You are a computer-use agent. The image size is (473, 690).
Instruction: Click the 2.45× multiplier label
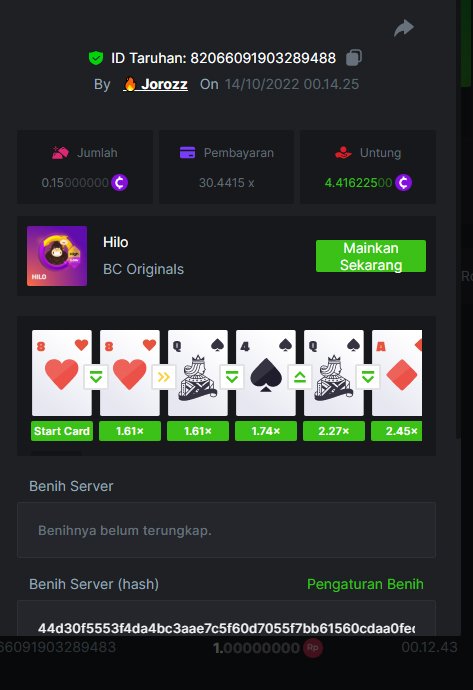tap(396, 431)
